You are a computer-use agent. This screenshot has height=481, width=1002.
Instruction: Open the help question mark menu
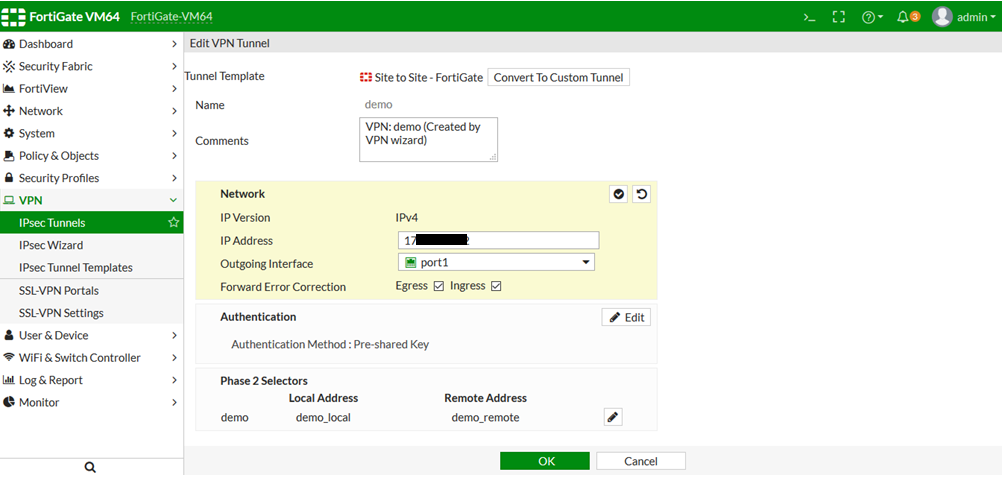click(872, 17)
